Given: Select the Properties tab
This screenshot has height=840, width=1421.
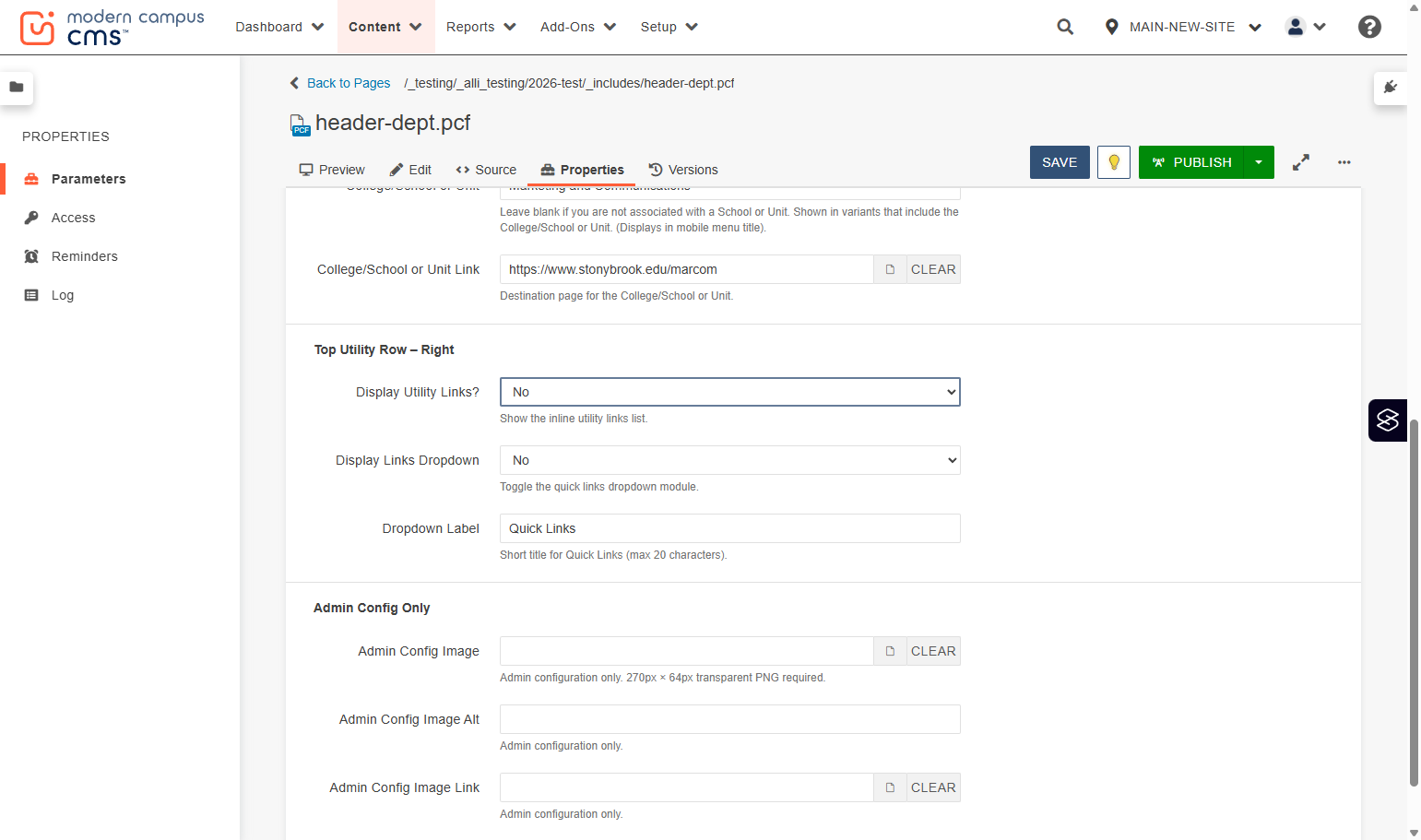Looking at the screenshot, I should (582, 170).
